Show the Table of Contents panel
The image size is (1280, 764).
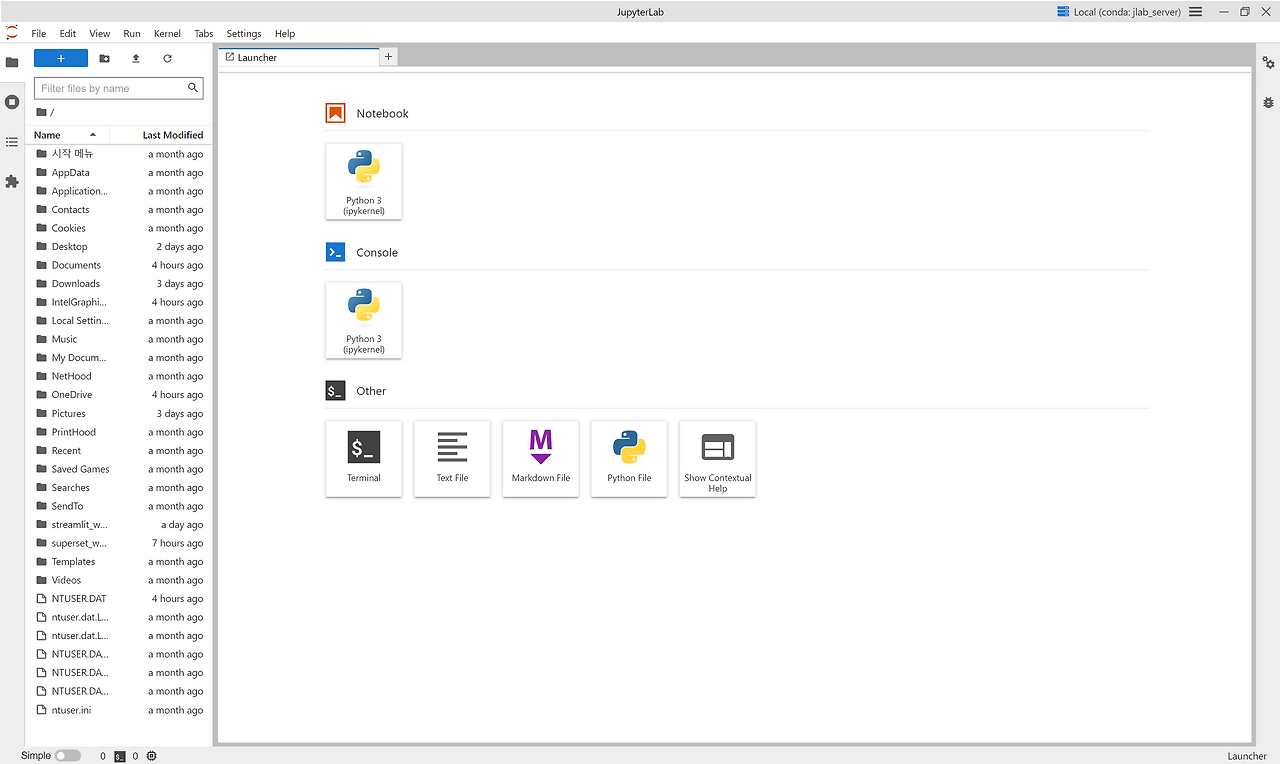[12, 142]
